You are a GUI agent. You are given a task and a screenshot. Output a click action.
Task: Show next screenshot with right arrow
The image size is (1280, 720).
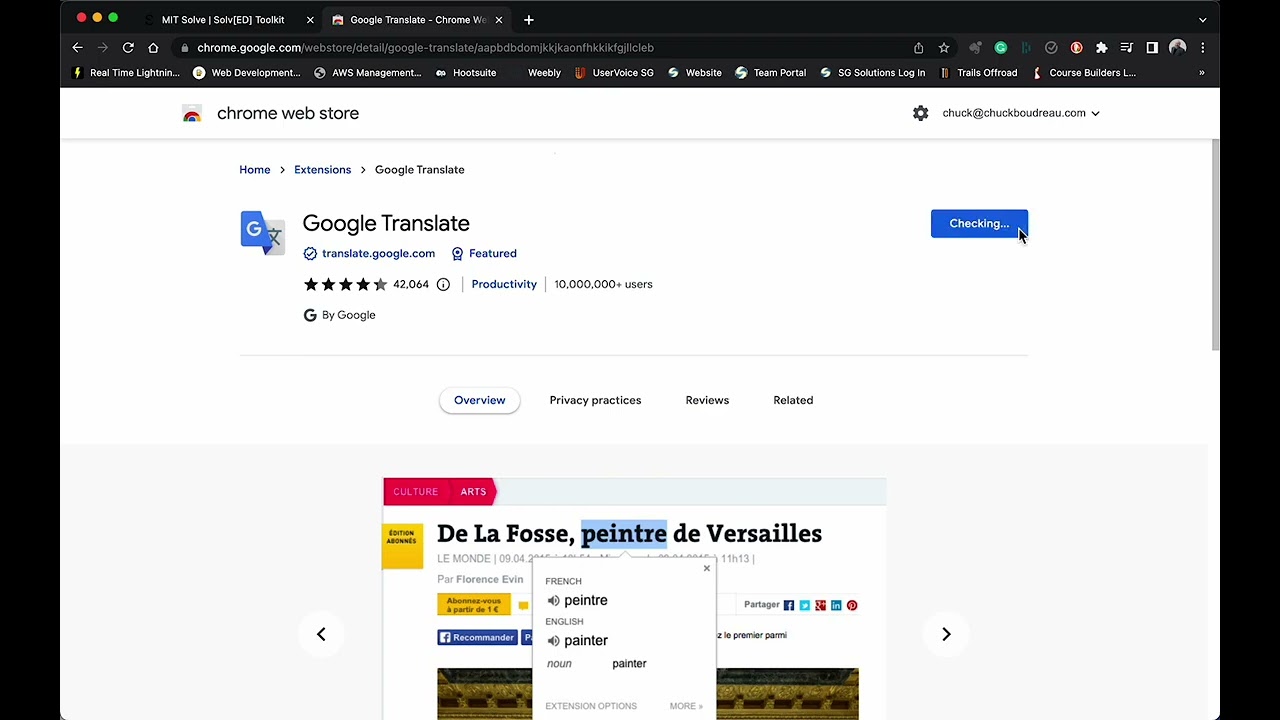coord(946,634)
